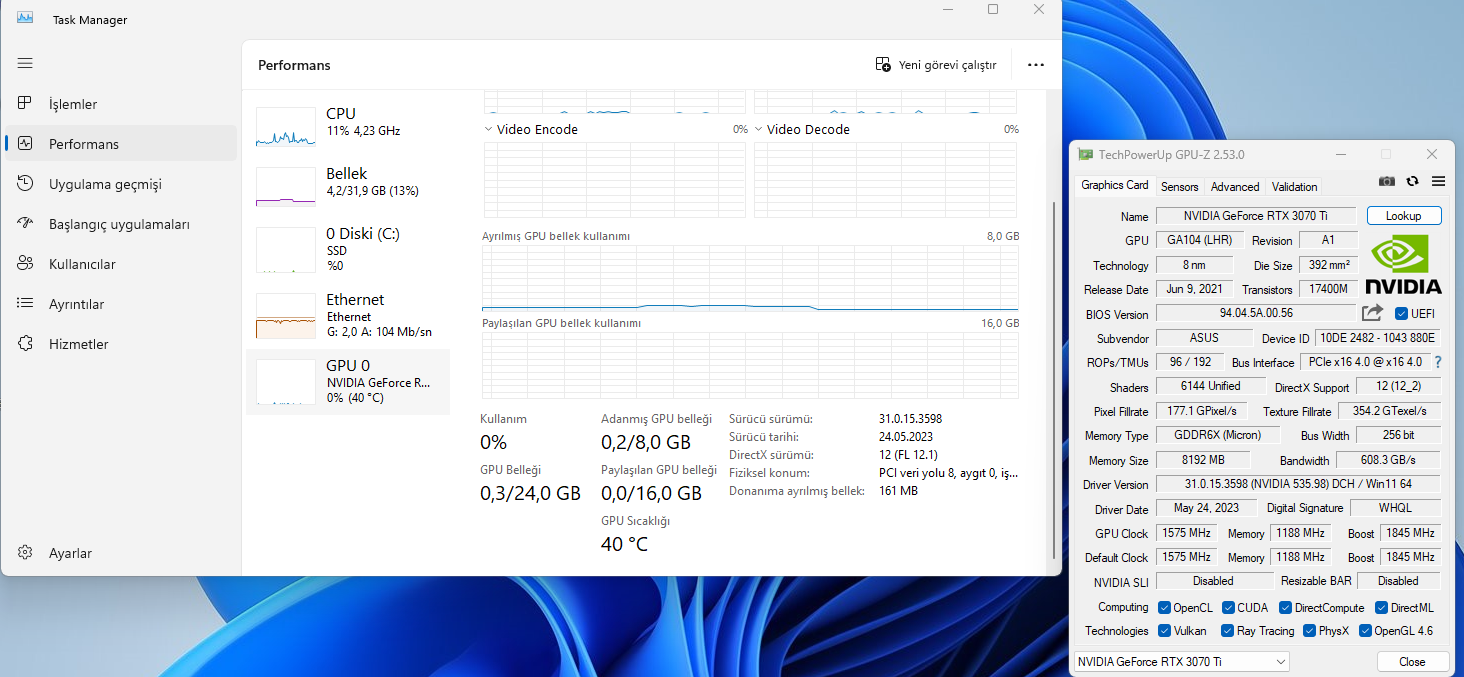
Task: Open the Hizmetler page
Action: point(121,344)
